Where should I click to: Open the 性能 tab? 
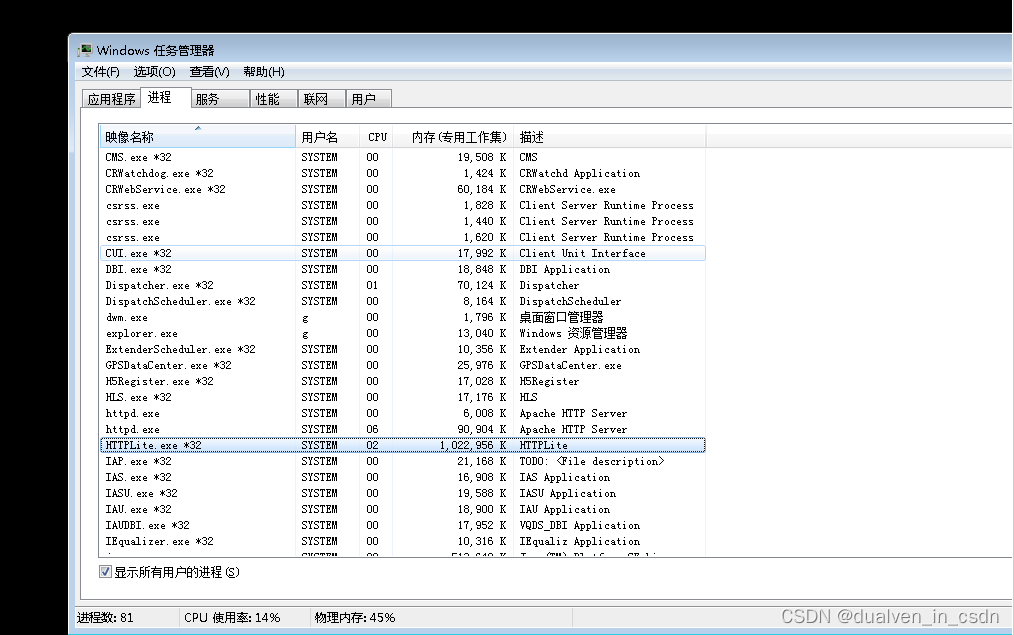pos(274,99)
